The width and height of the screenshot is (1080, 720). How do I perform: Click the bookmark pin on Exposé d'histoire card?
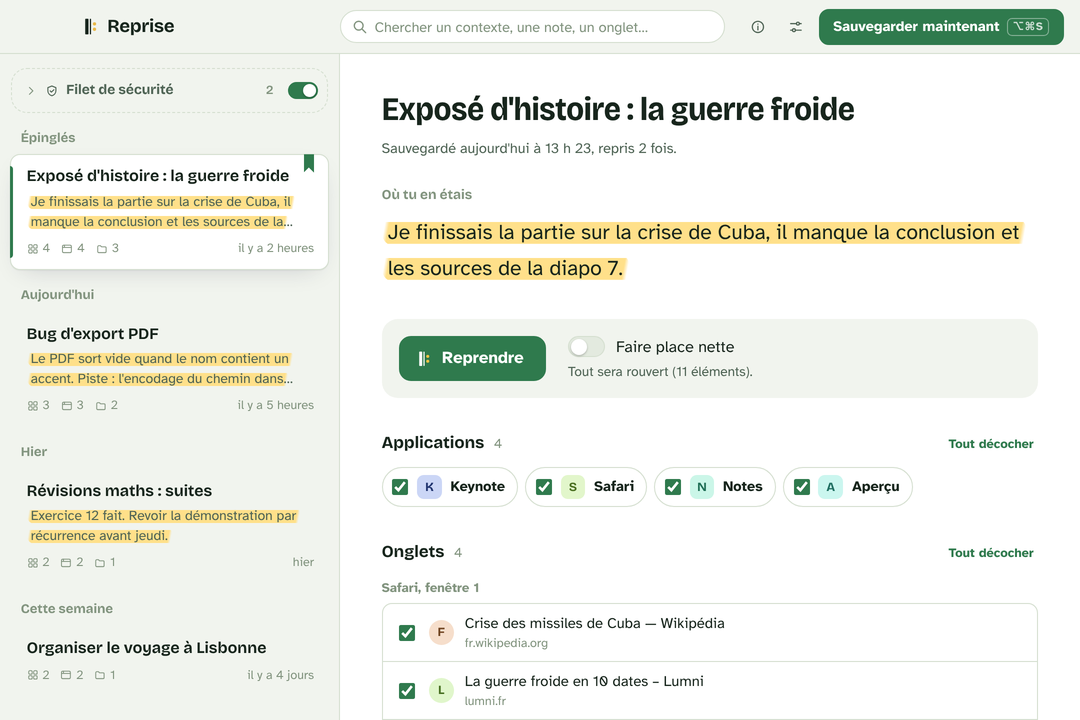coord(309,163)
